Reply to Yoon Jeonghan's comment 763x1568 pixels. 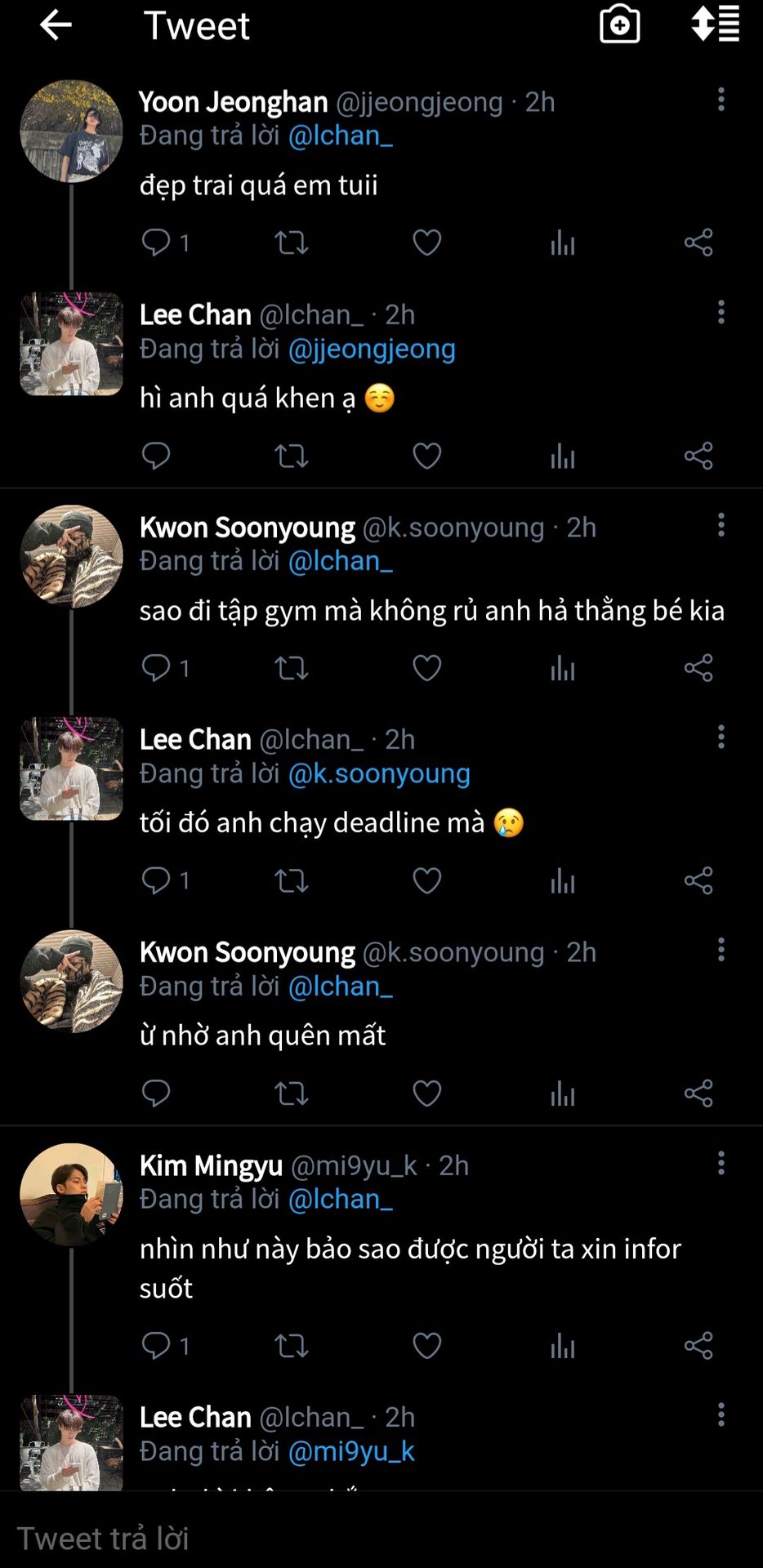[156, 243]
